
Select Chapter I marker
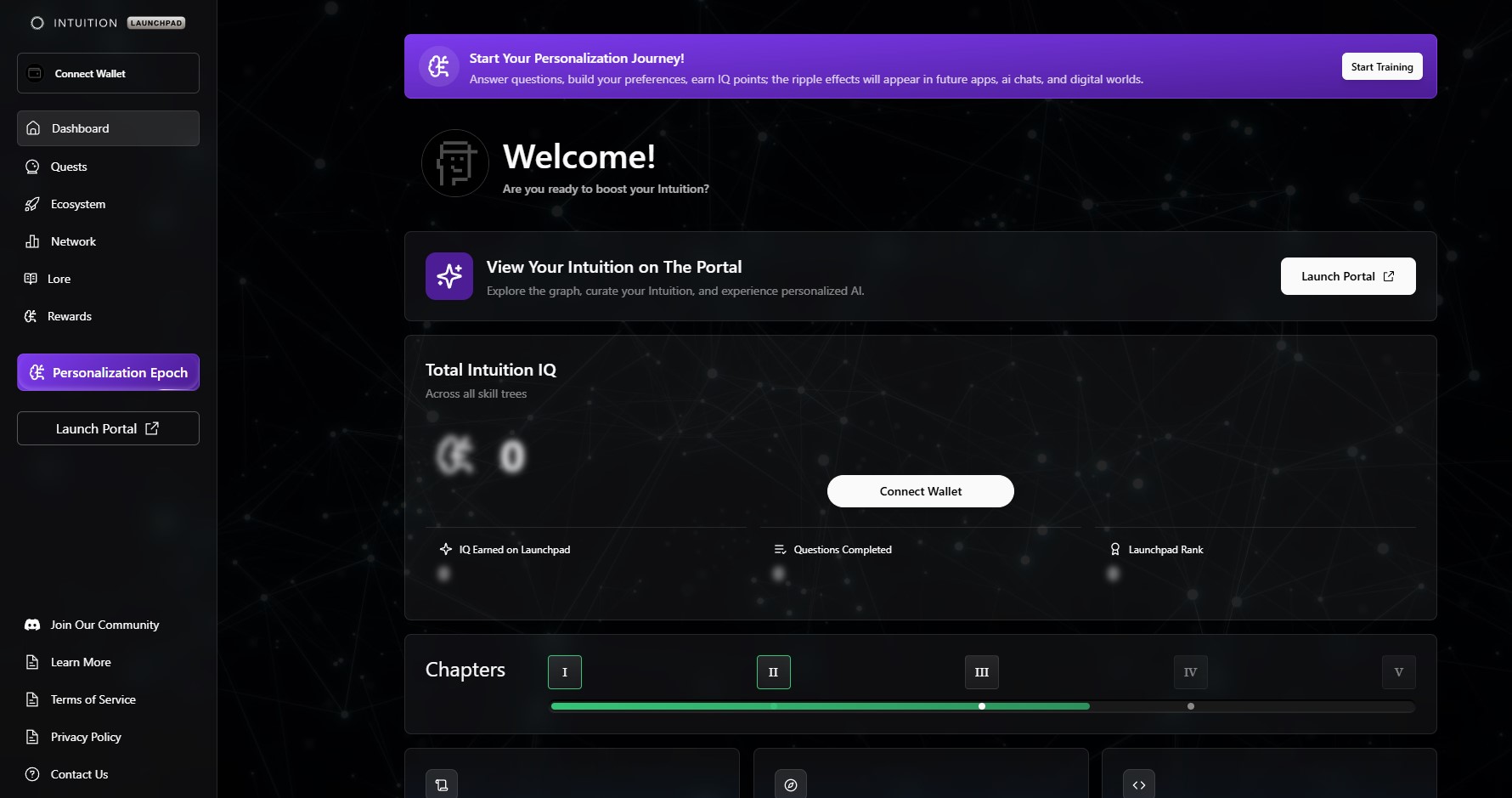[x=565, y=672]
